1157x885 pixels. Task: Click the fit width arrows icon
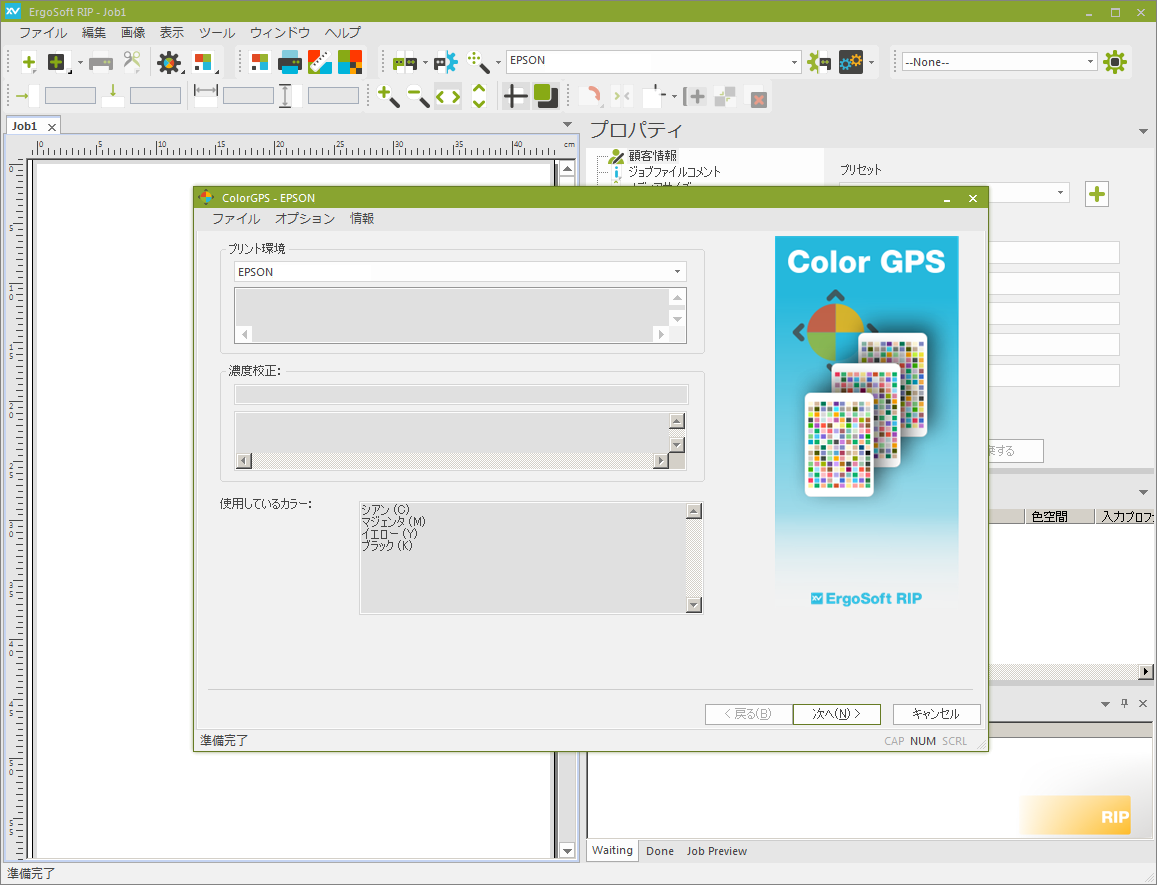[x=448, y=97]
